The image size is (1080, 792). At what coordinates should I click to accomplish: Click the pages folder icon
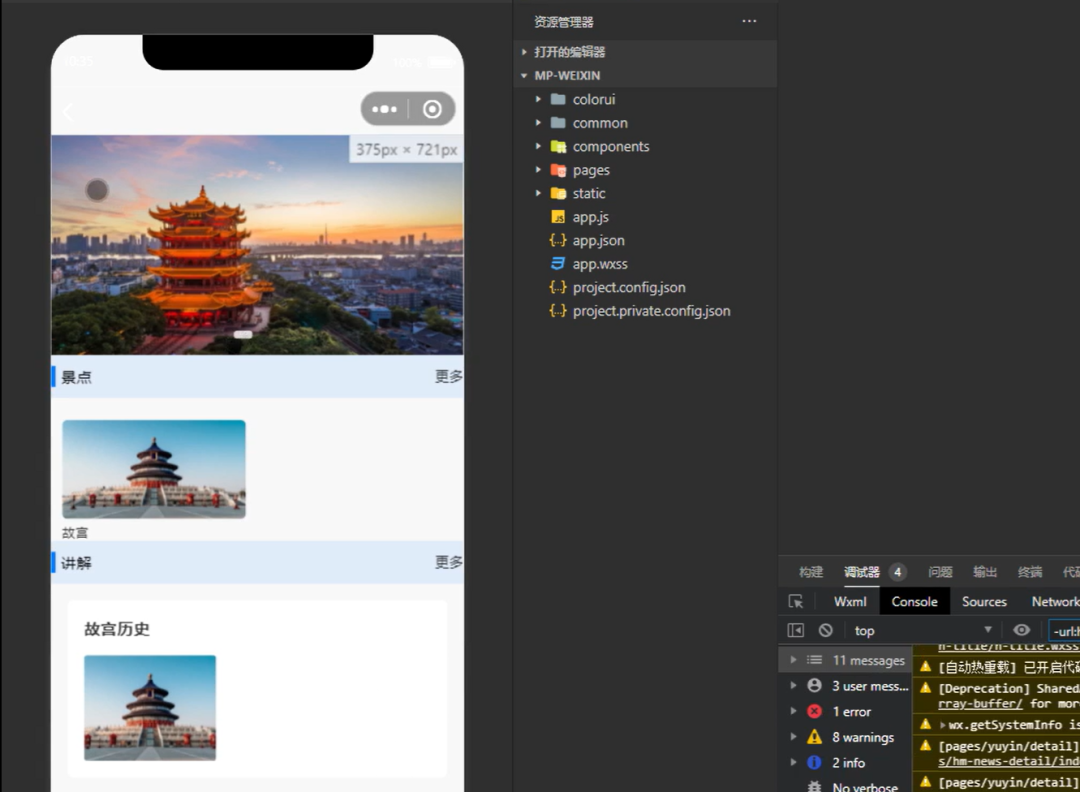[559, 169]
